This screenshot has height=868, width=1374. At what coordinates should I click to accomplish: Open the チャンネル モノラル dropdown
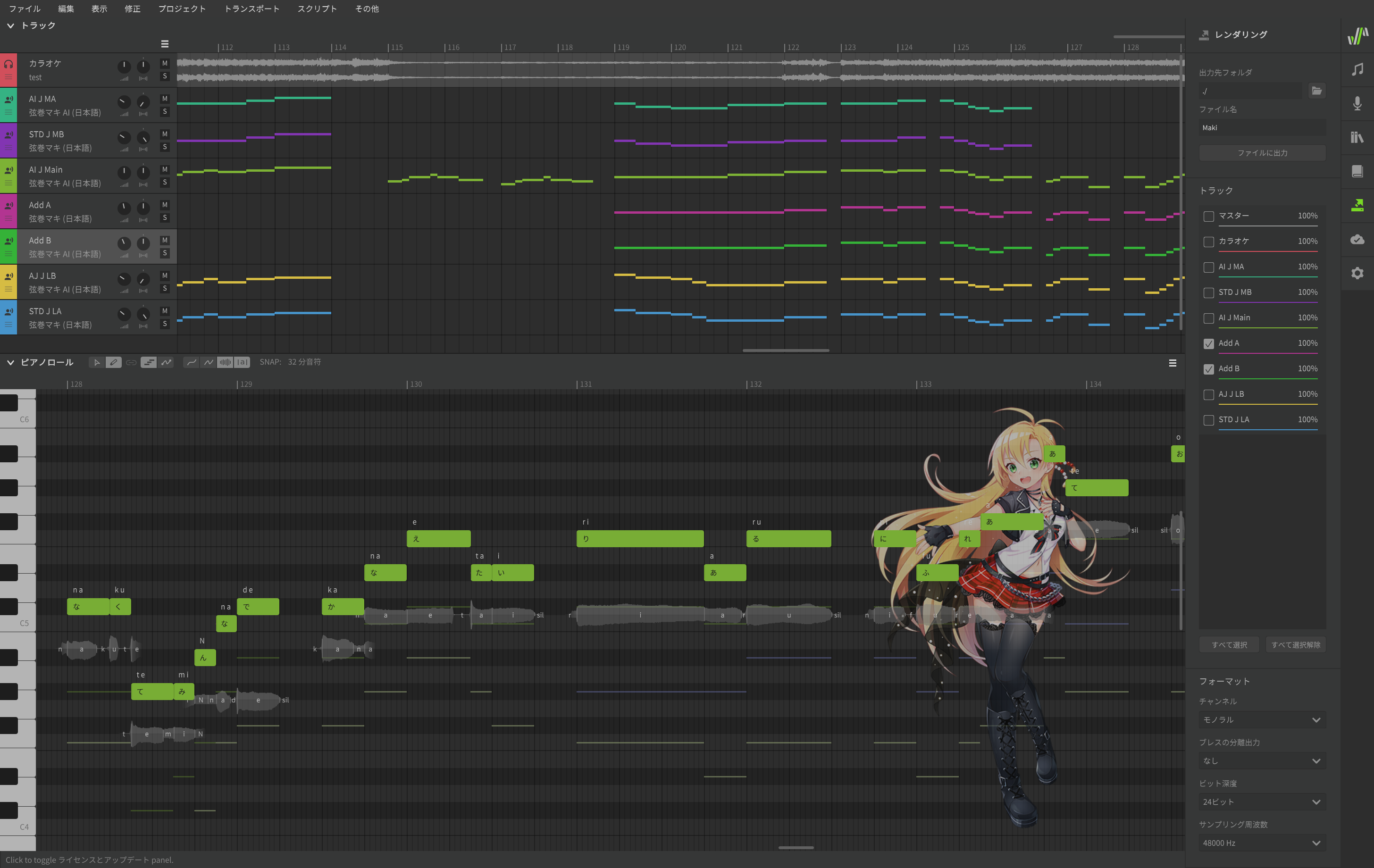click(1262, 720)
